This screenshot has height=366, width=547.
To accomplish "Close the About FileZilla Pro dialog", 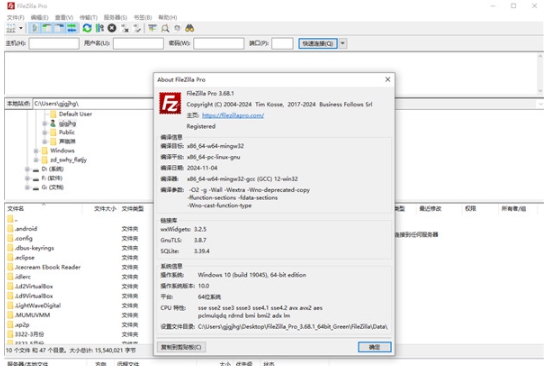I will point(388,80).
